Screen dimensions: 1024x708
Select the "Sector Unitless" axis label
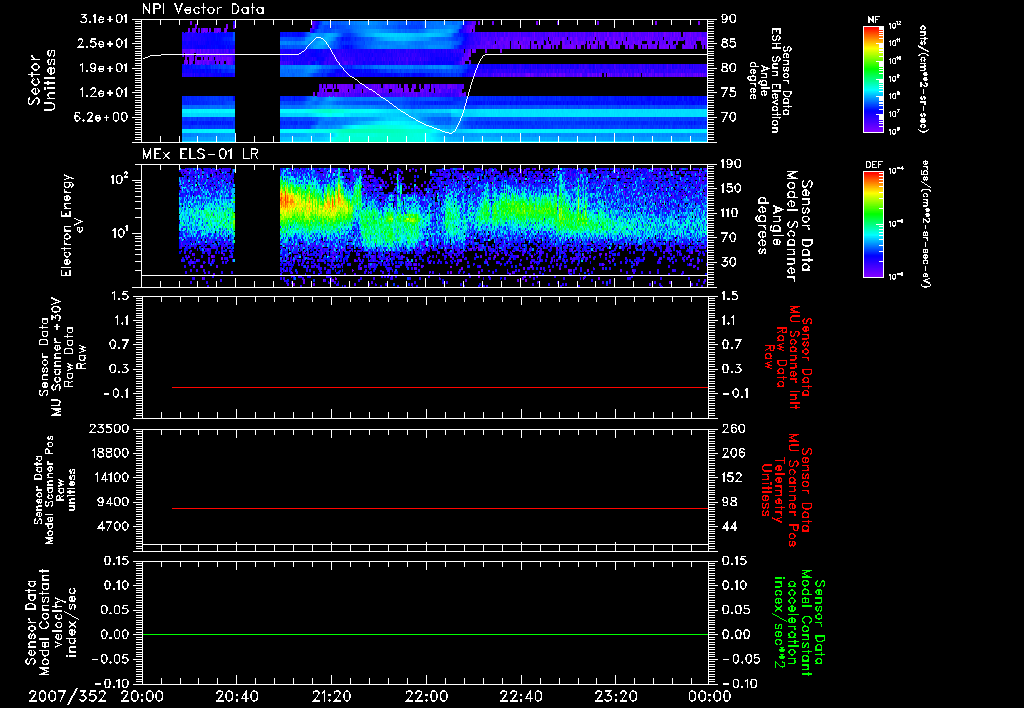pos(42,80)
